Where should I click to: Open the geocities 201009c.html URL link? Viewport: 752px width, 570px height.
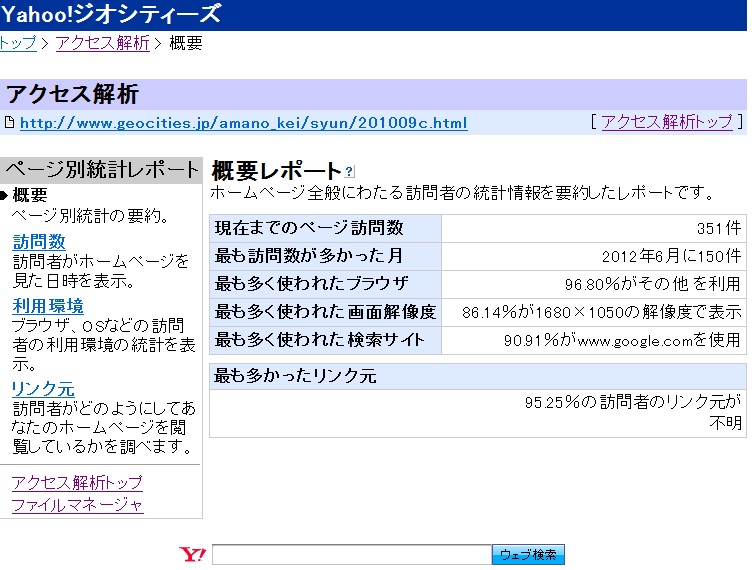click(244, 123)
